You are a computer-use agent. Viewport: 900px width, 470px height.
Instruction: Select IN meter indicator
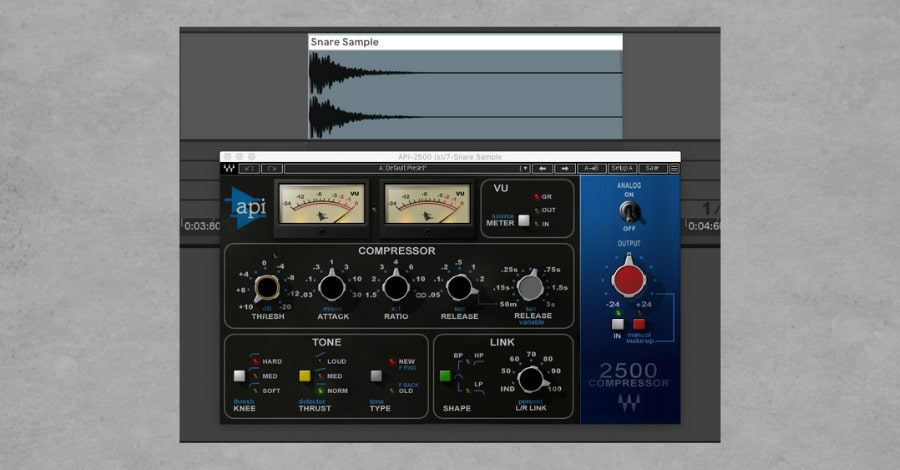pyautogui.click(x=537, y=224)
